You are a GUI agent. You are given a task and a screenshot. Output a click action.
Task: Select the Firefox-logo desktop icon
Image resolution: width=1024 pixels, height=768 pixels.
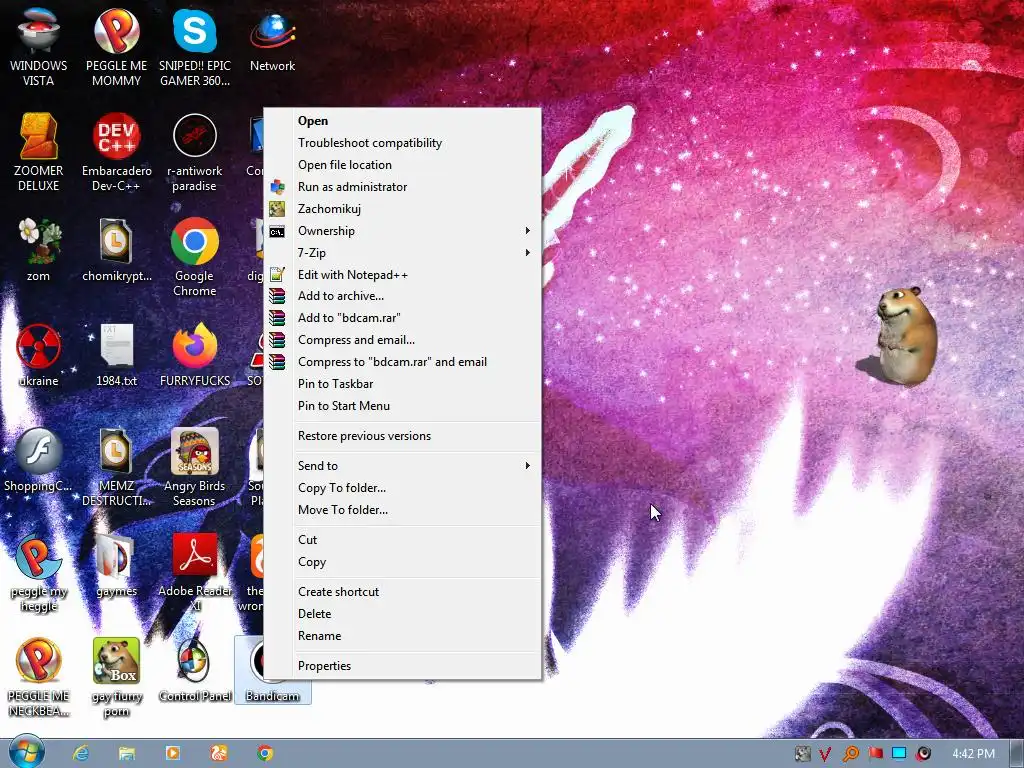click(195, 355)
